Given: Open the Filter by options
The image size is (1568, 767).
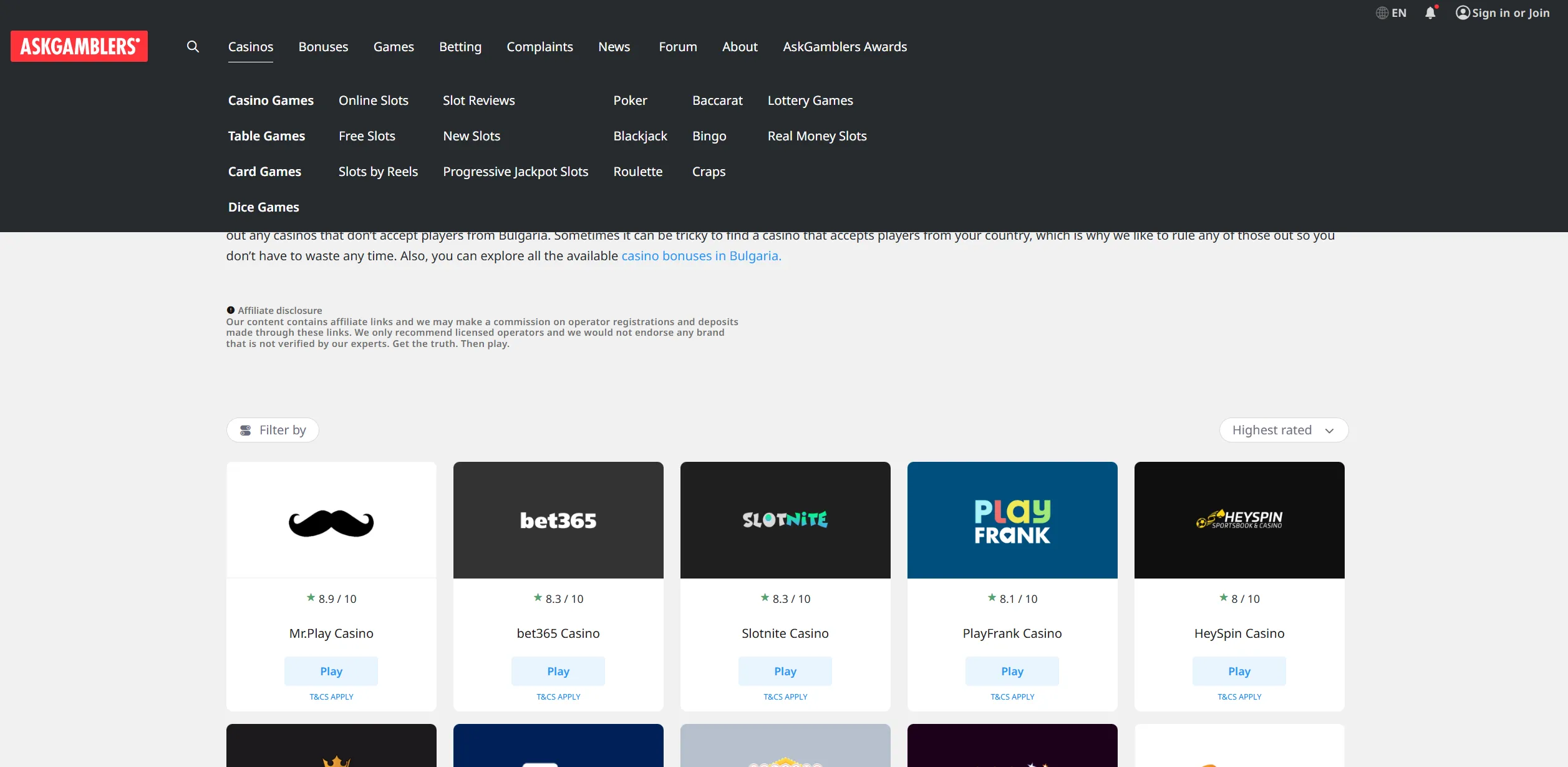Looking at the screenshot, I should click(x=273, y=430).
